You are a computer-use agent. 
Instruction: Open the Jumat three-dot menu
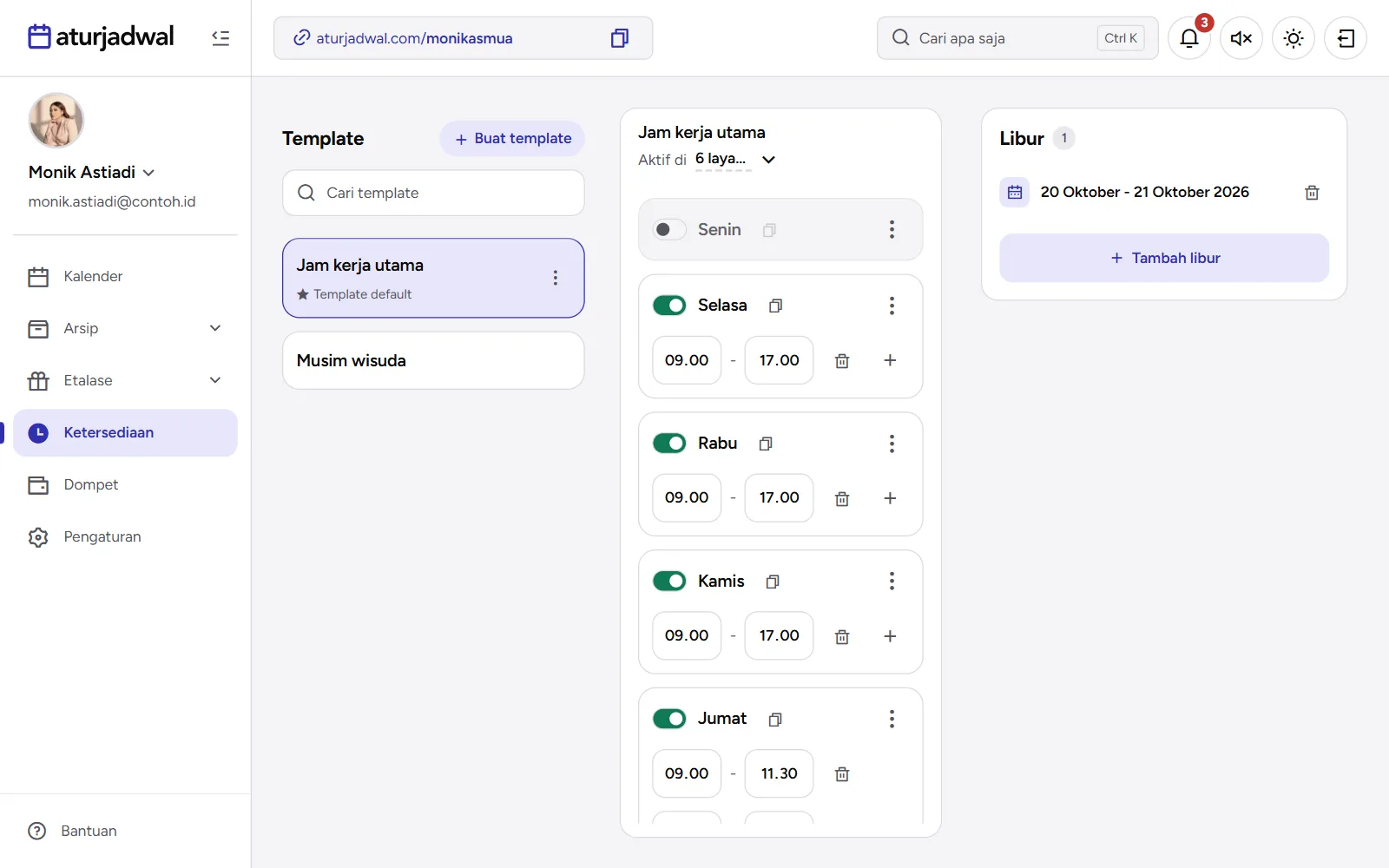point(892,719)
